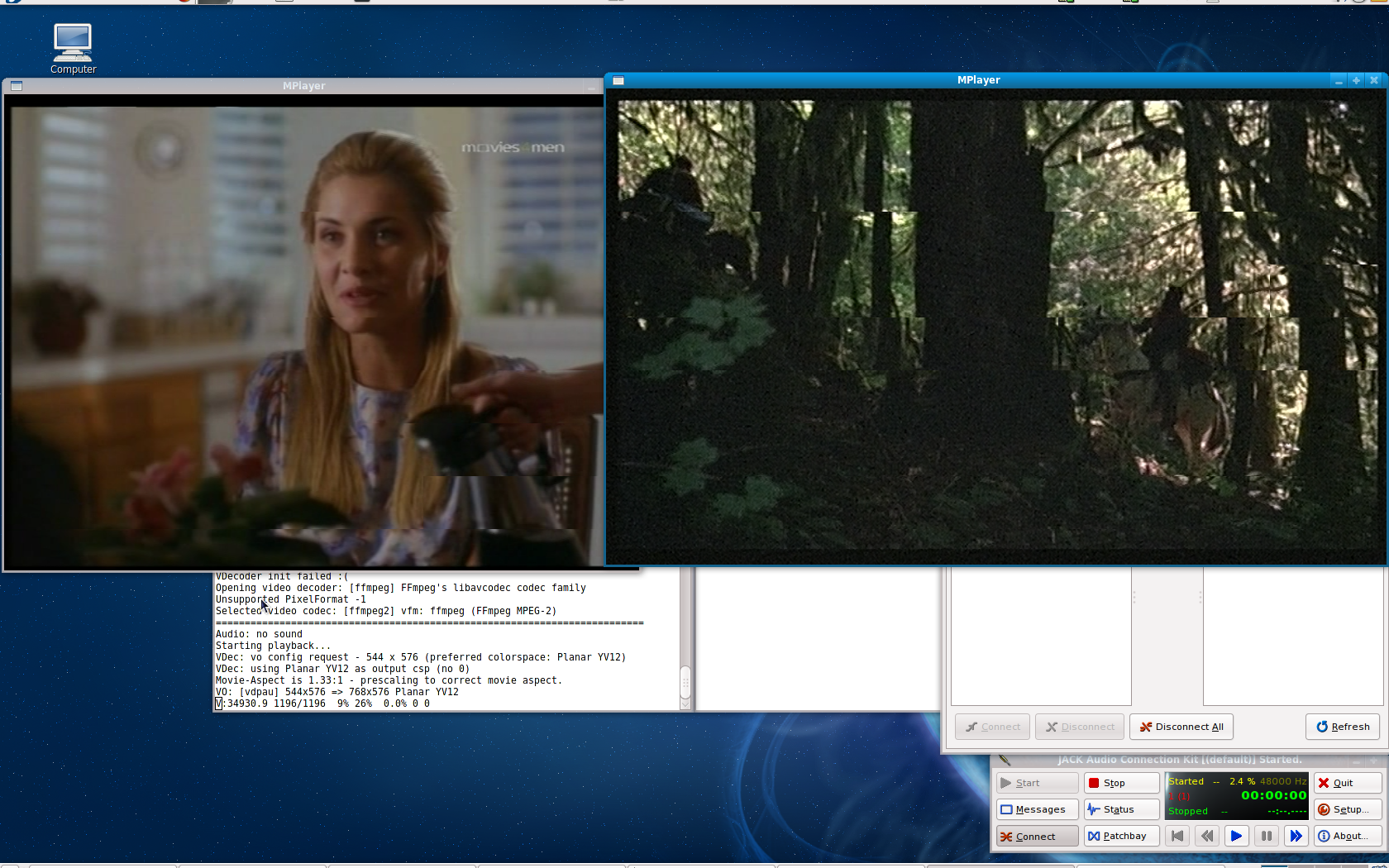Click the terminal line 'Audio: no sound'
Viewport: 1389px width, 868px height.
(259, 634)
